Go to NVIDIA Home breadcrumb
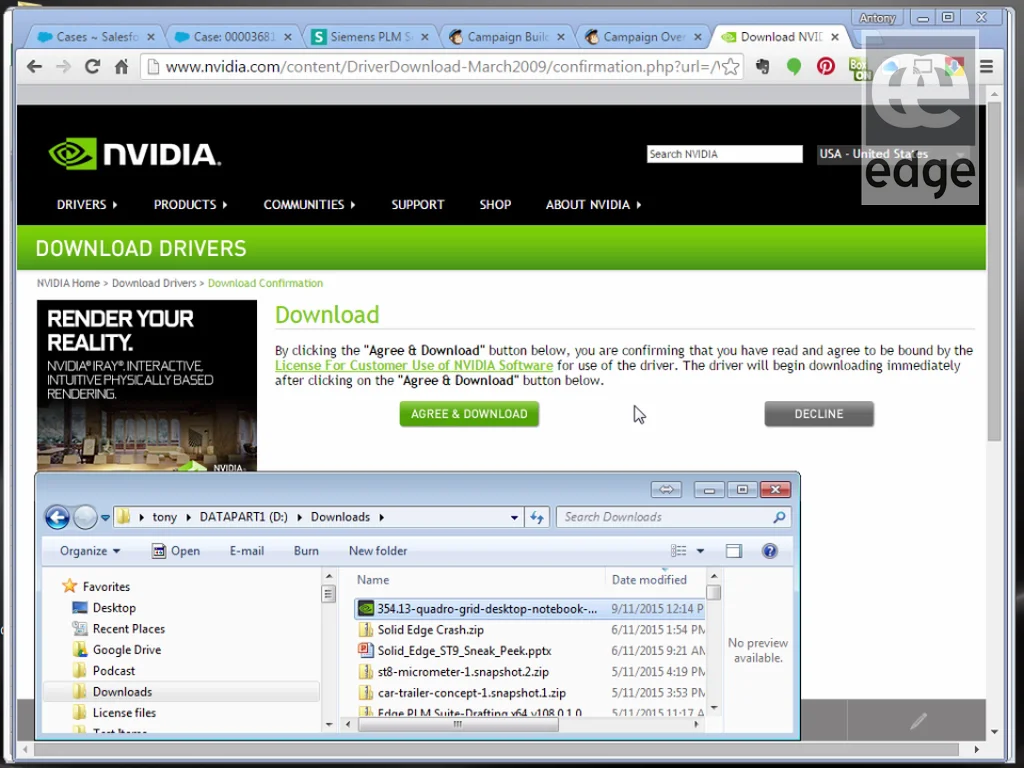The width and height of the screenshot is (1024, 768). click(x=68, y=283)
